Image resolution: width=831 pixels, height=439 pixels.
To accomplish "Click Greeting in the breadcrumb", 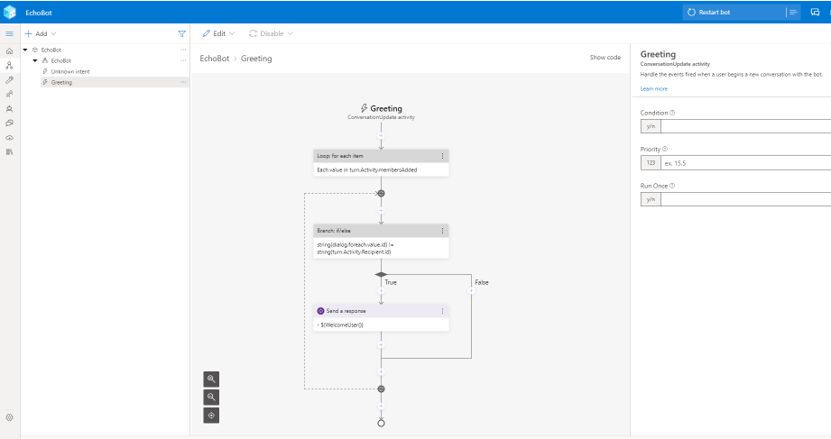I will (x=257, y=58).
